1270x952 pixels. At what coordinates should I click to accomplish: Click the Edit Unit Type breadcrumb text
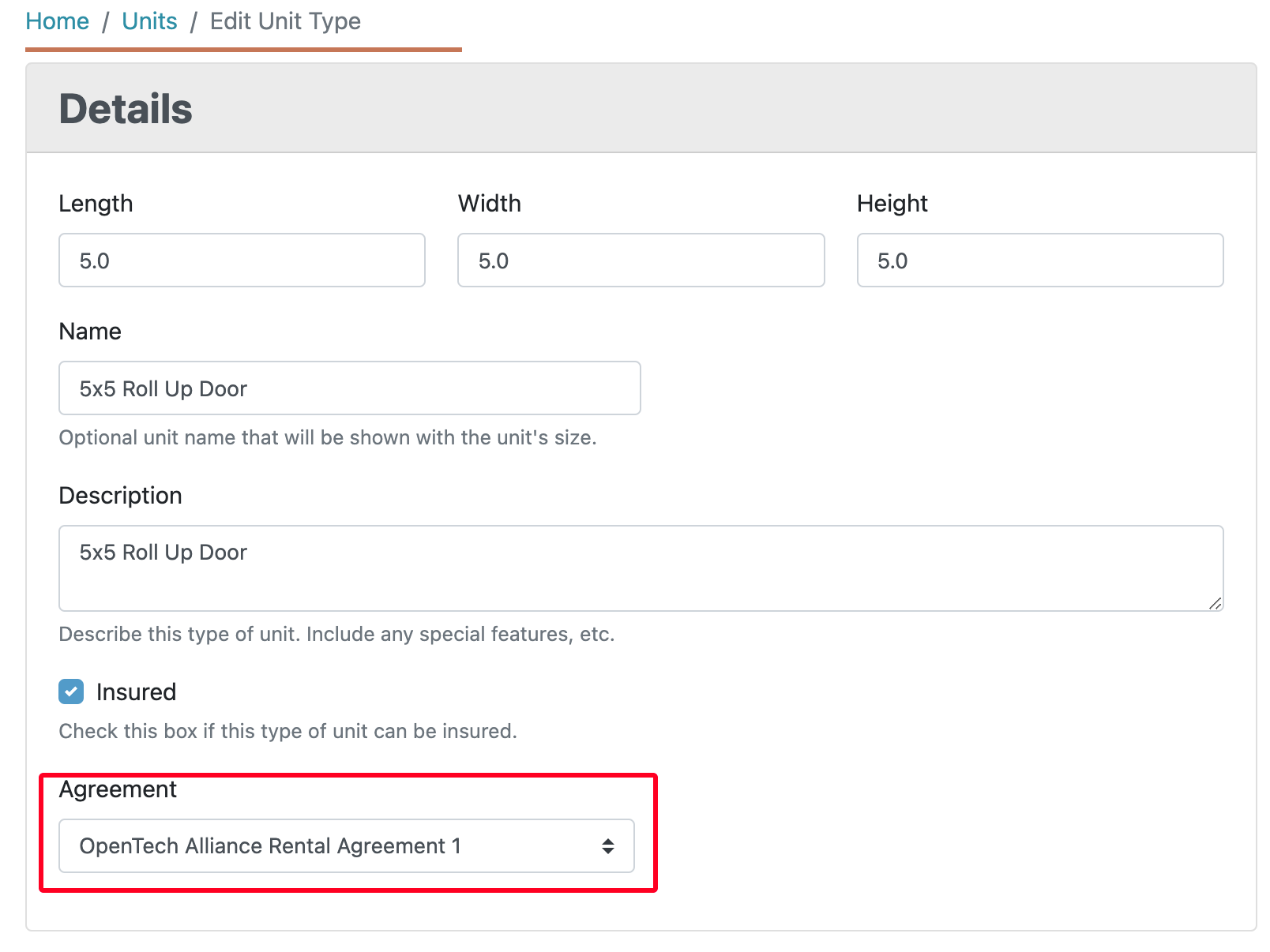pos(285,21)
